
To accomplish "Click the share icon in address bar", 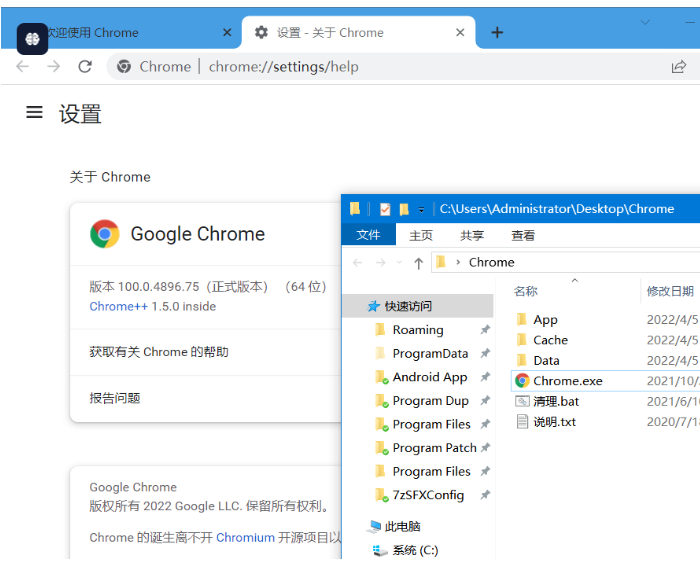I will pyautogui.click(x=679, y=67).
